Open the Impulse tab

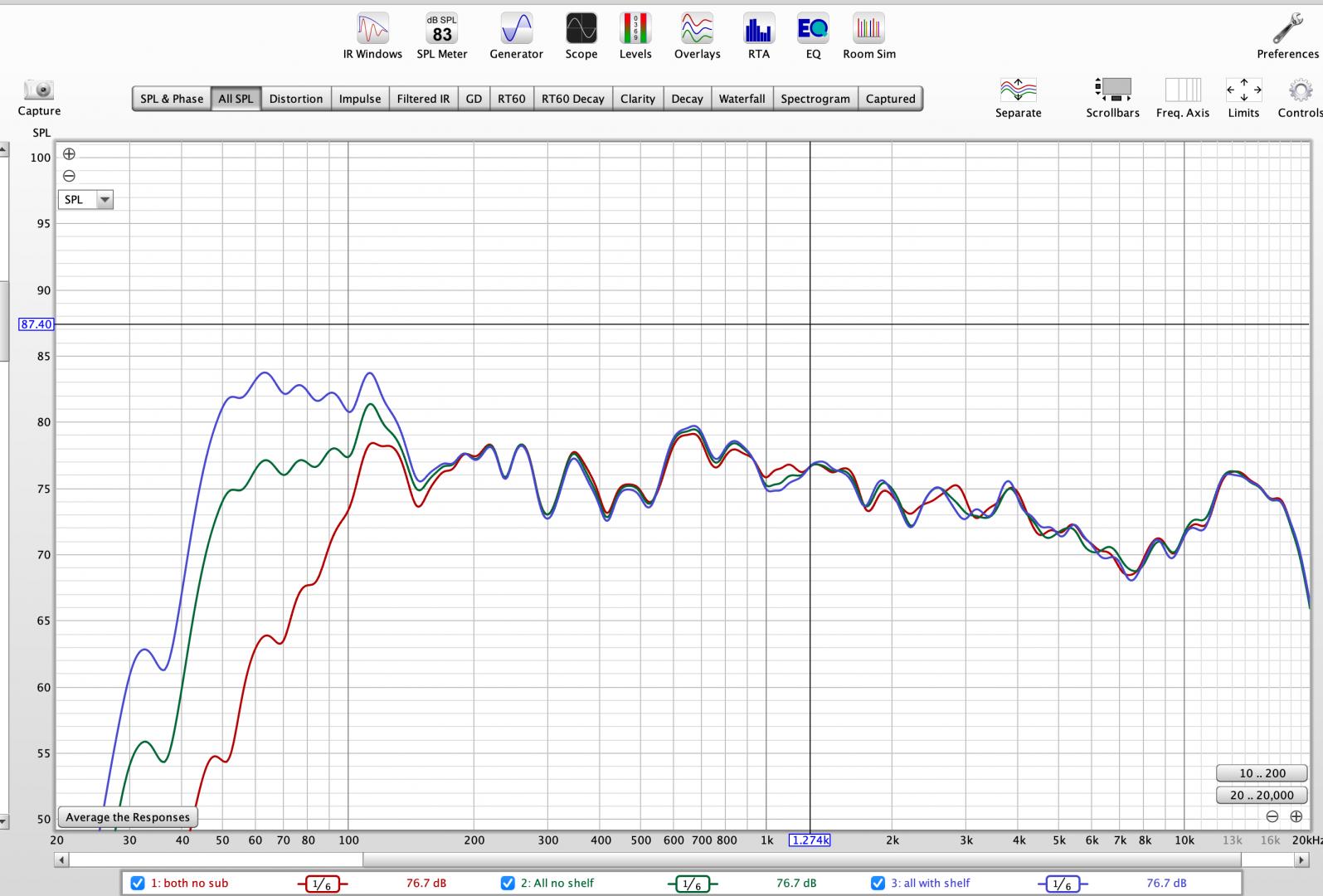tap(360, 99)
